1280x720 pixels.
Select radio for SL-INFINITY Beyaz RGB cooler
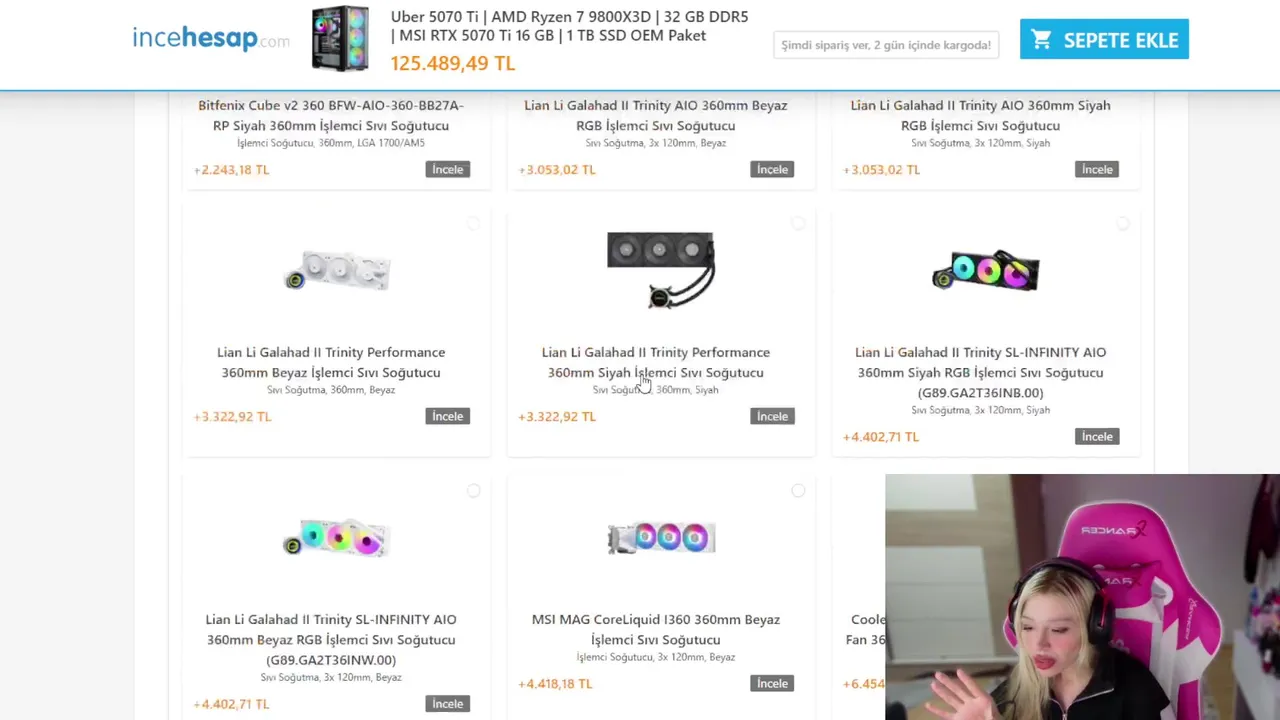pos(473,491)
